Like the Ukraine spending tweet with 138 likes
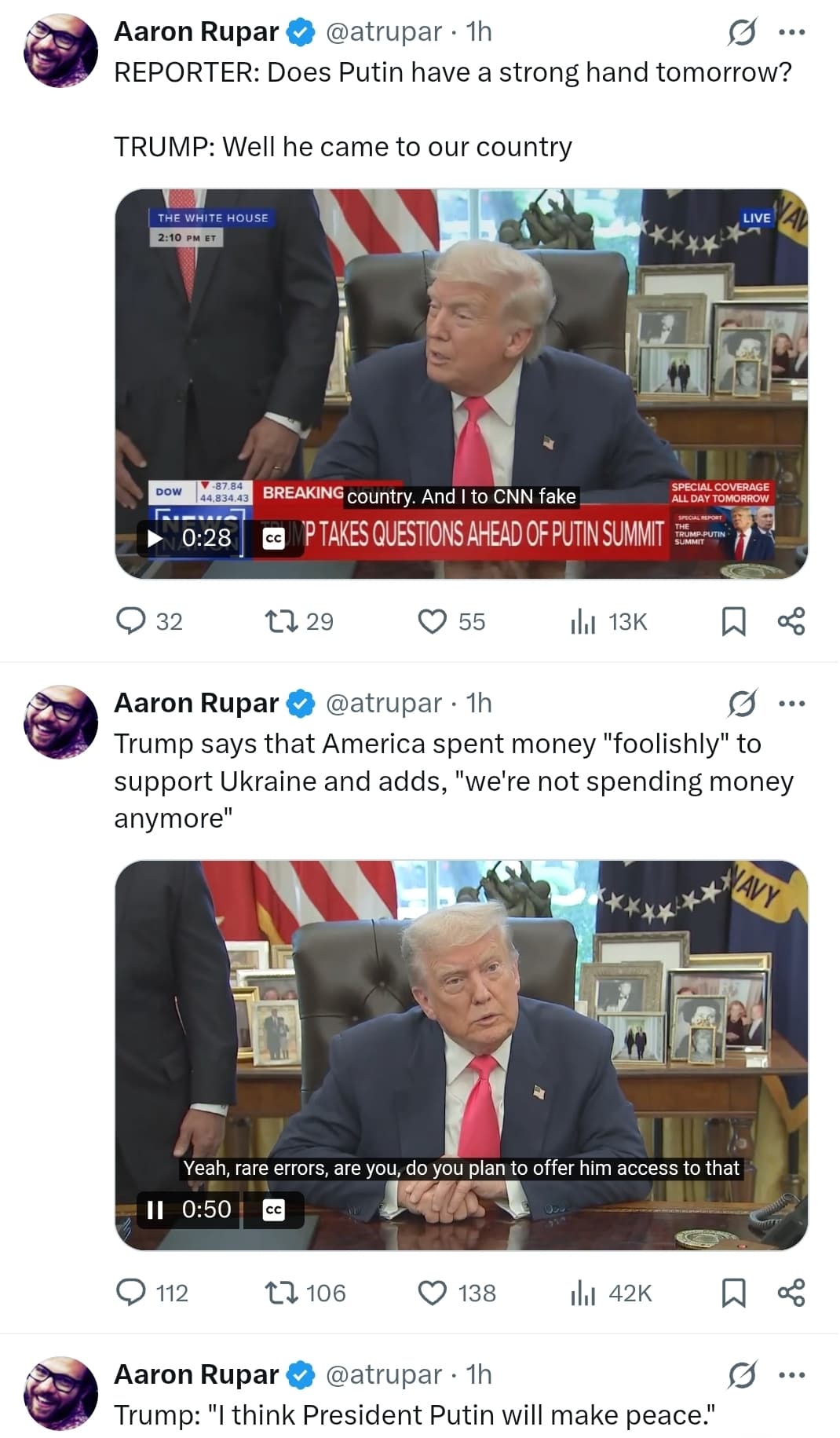The height and width of the screenshot is (1438, 840). [433, 1293]
